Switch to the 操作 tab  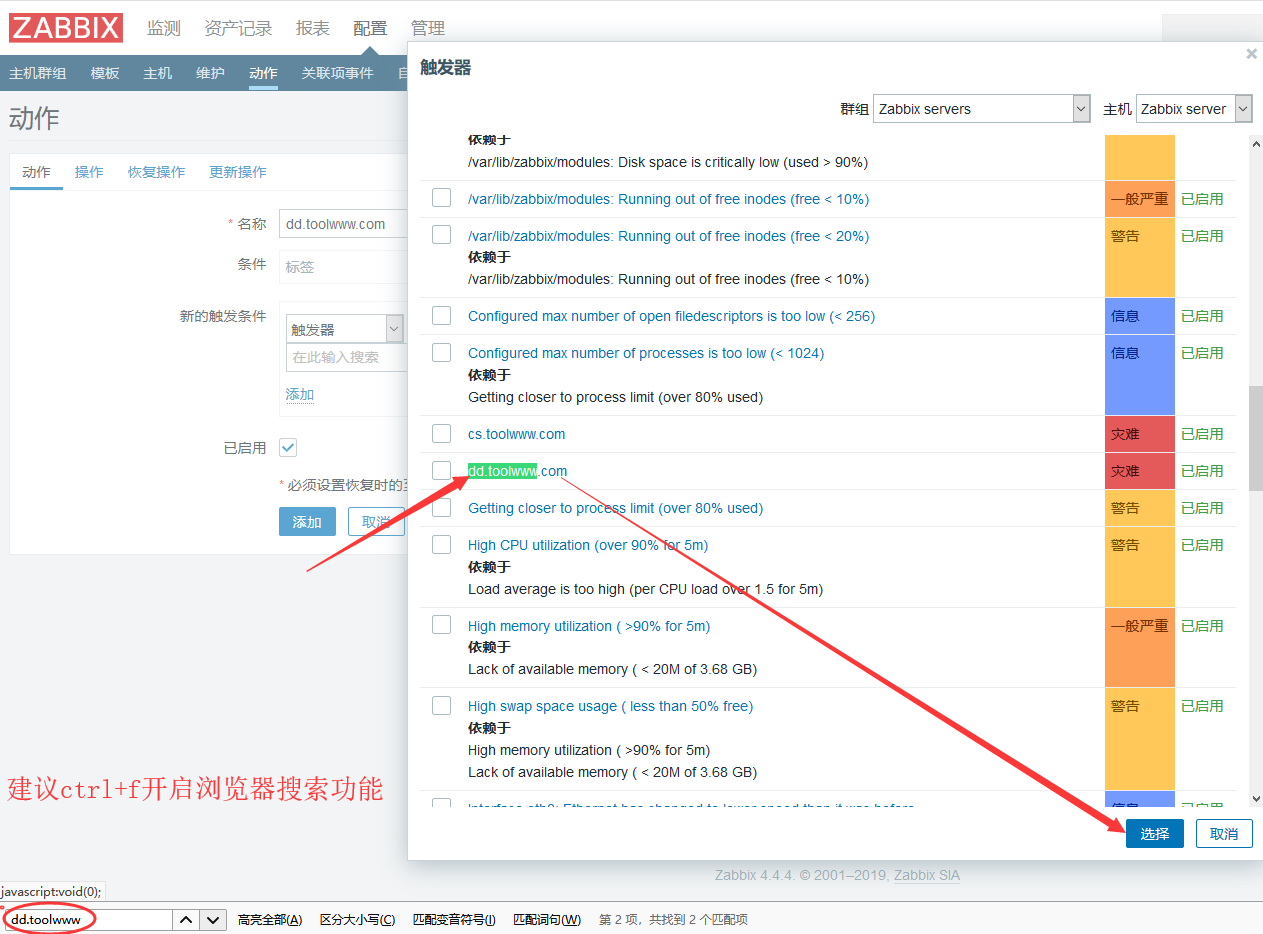[x=89, y=172]
